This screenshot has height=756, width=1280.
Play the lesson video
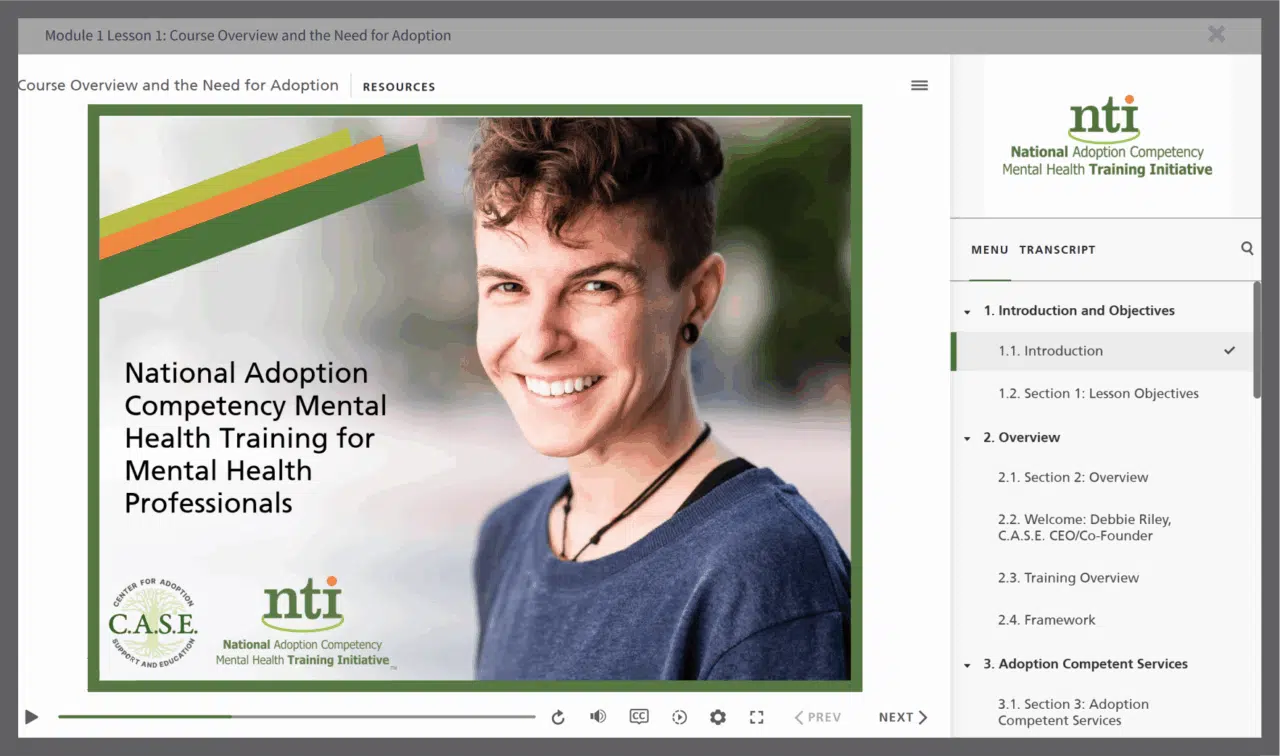pyautogui.click(x=32, y=717)
